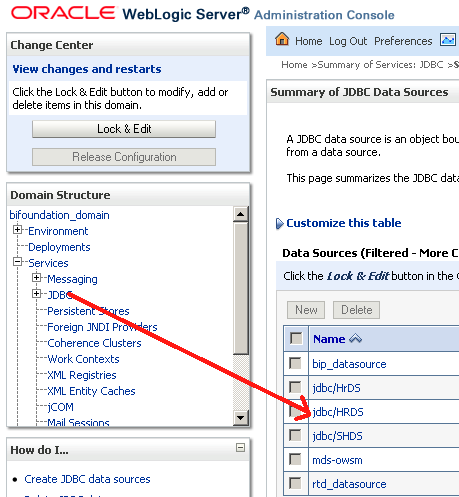Click Log Out in the toolbar
Image resolution: width=459 pixels, height=497 pixels.
tap(348, 41)
